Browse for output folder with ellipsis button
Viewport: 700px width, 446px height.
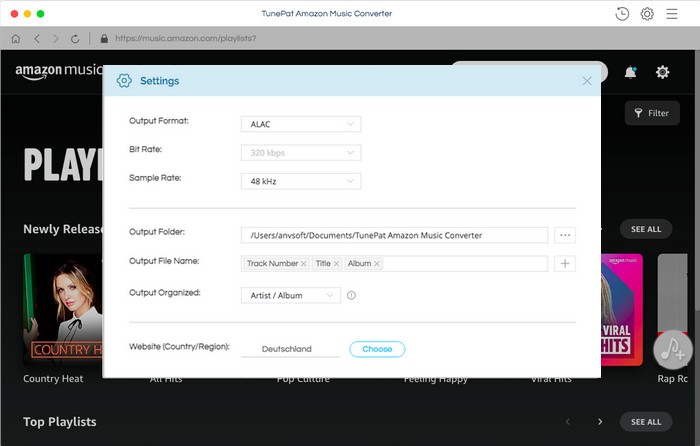pos(565,235)
